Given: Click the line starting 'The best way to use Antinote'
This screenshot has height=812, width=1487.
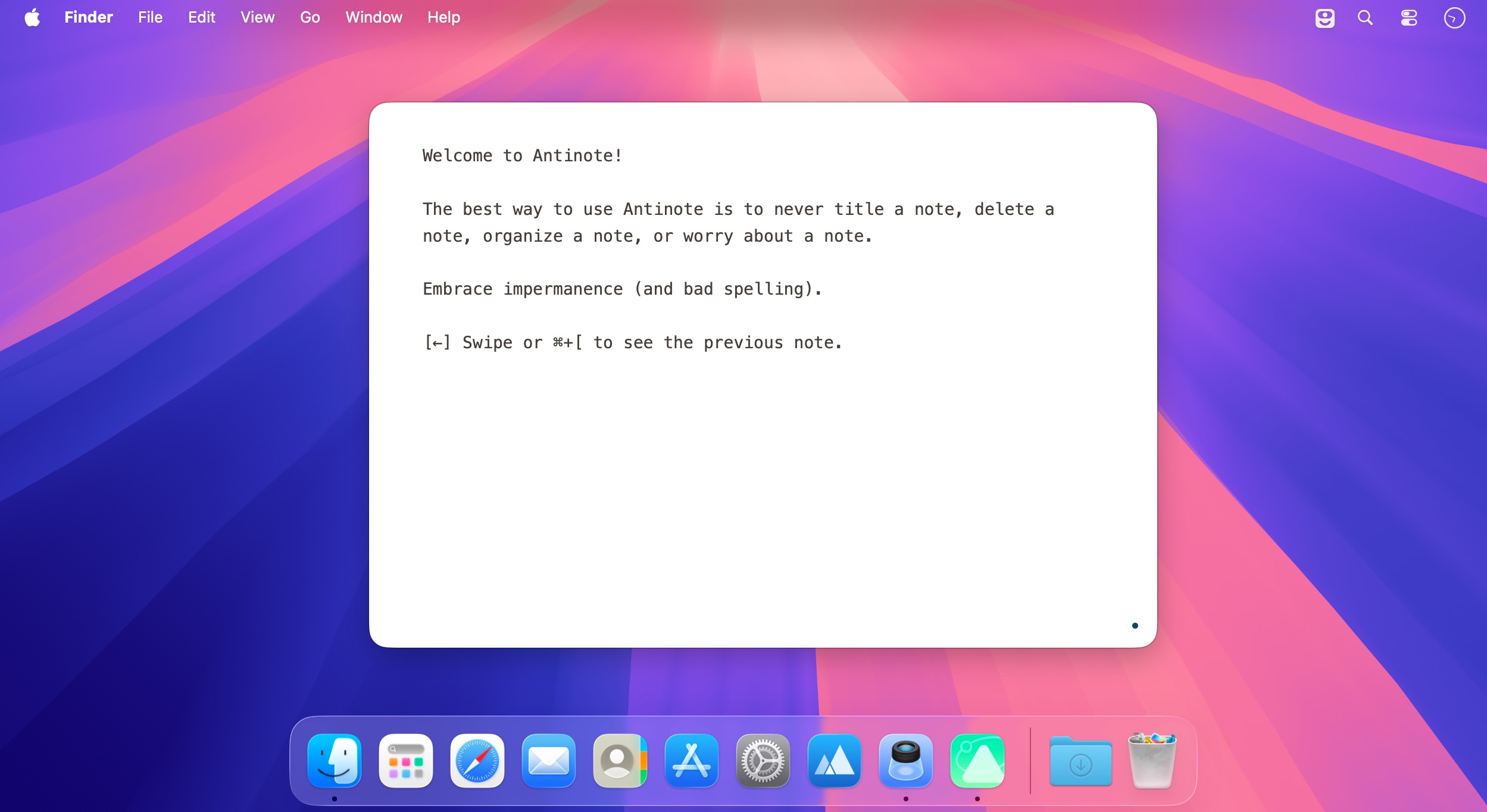Looking at the screenshot, I should (x=738, y=209).
